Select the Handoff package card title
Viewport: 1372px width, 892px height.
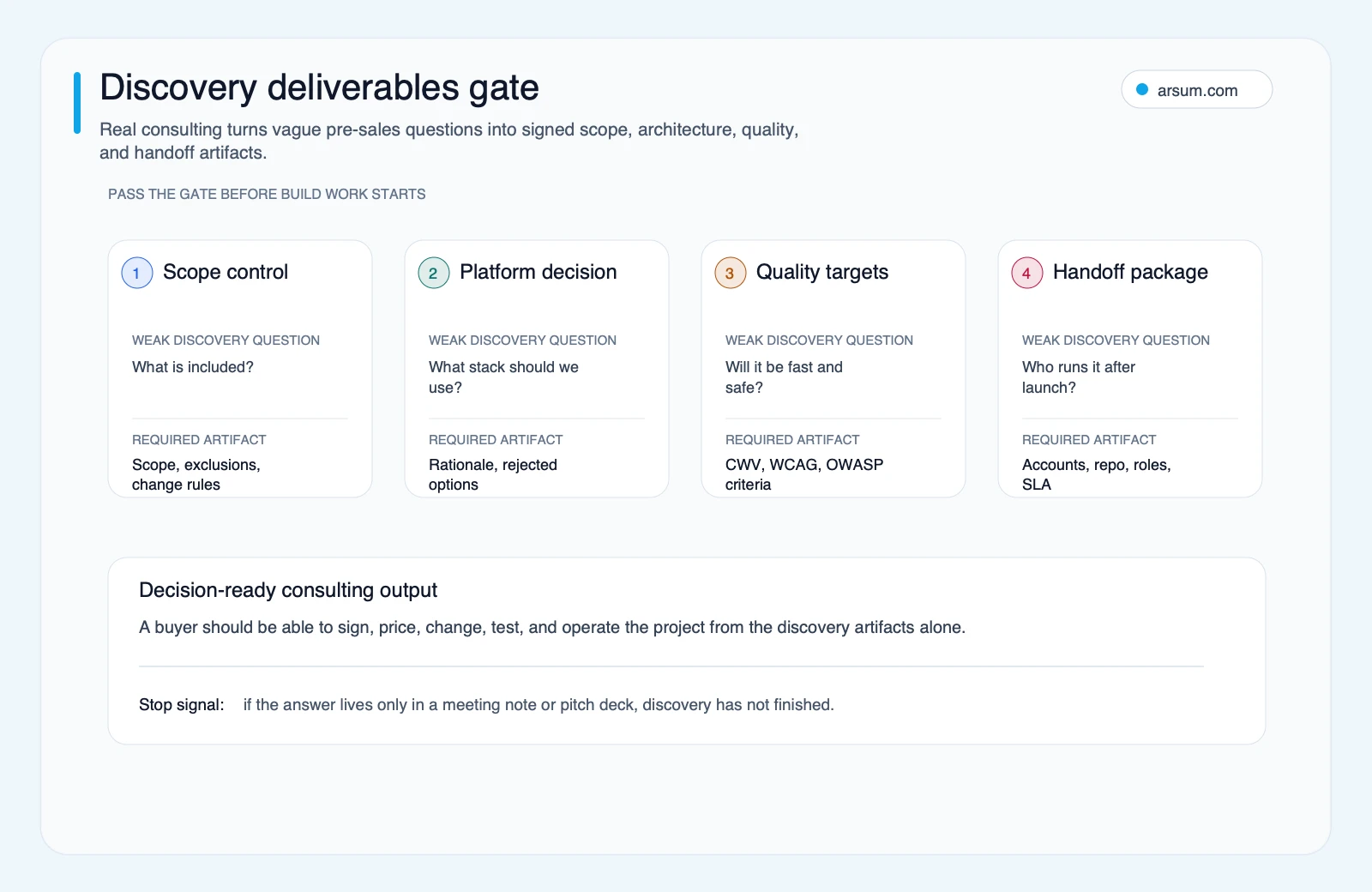coord(1130,272)
